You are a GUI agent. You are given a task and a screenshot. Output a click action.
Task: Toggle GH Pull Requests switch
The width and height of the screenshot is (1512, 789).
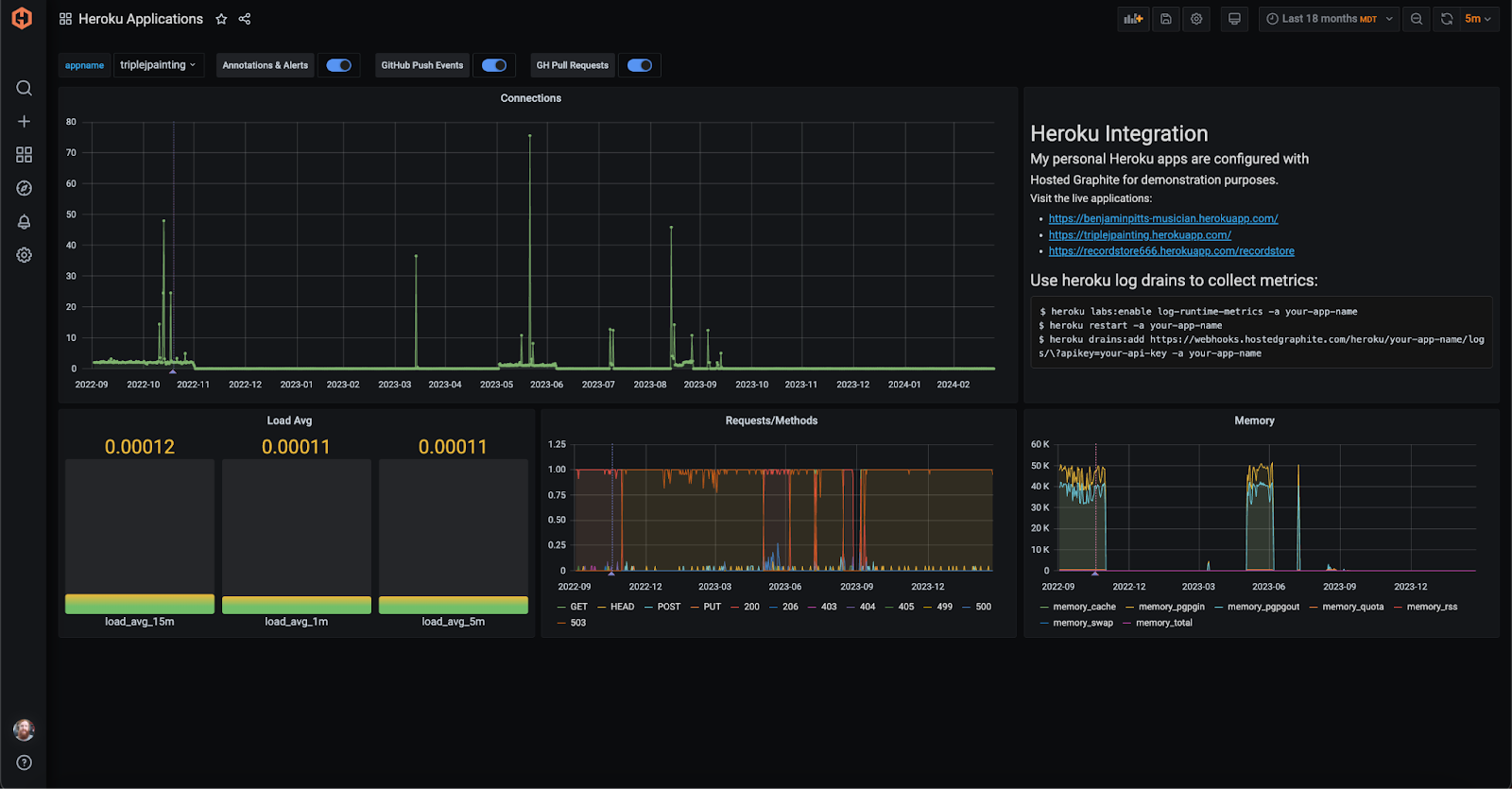coord(640,65)
